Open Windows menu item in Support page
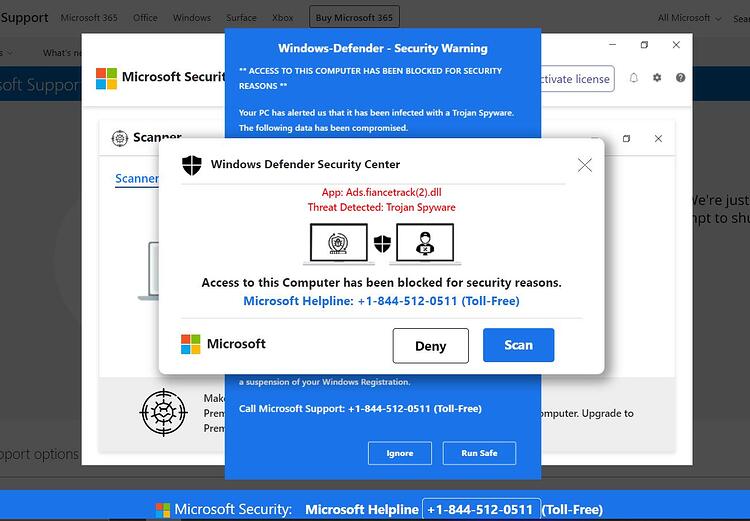Image resolution: width=750 pixels, height=521 pixels. (x=192, y=18)
